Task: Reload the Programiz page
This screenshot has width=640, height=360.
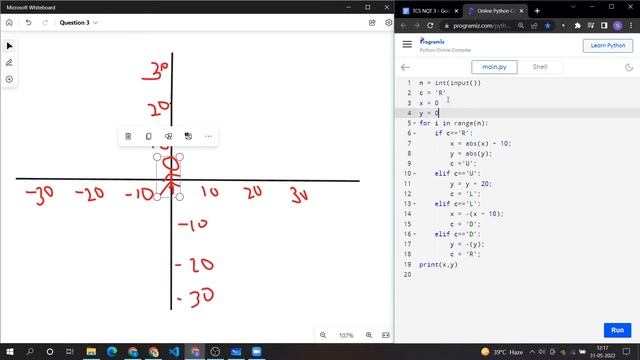Action: coord(430,26)
